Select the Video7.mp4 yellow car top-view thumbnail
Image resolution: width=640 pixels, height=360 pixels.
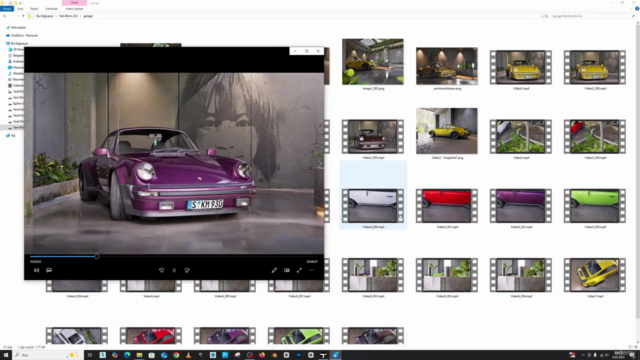(595, 275)
